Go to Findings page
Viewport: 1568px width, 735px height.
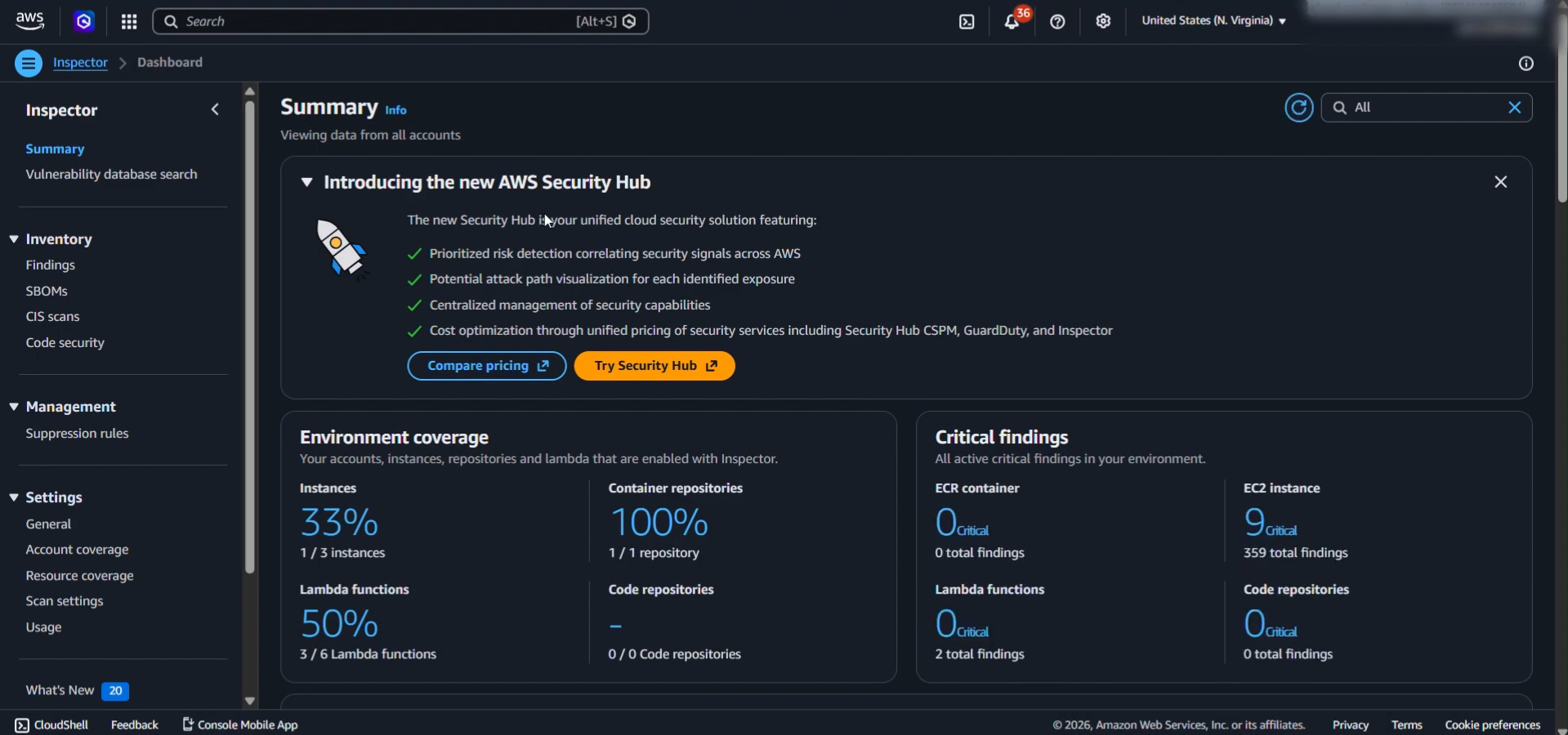pyautogui.click(x=50, y=265)
